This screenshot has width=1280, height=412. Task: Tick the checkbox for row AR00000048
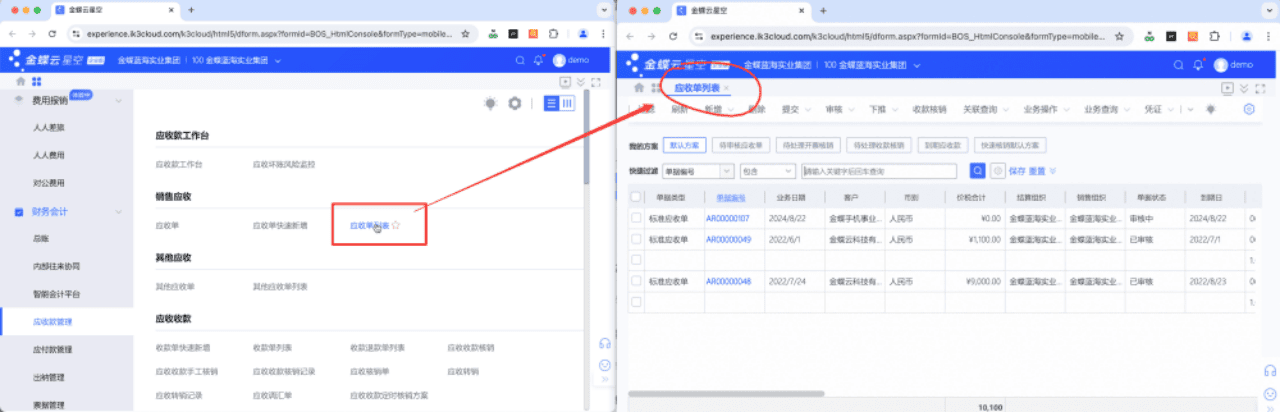(636, 281)
